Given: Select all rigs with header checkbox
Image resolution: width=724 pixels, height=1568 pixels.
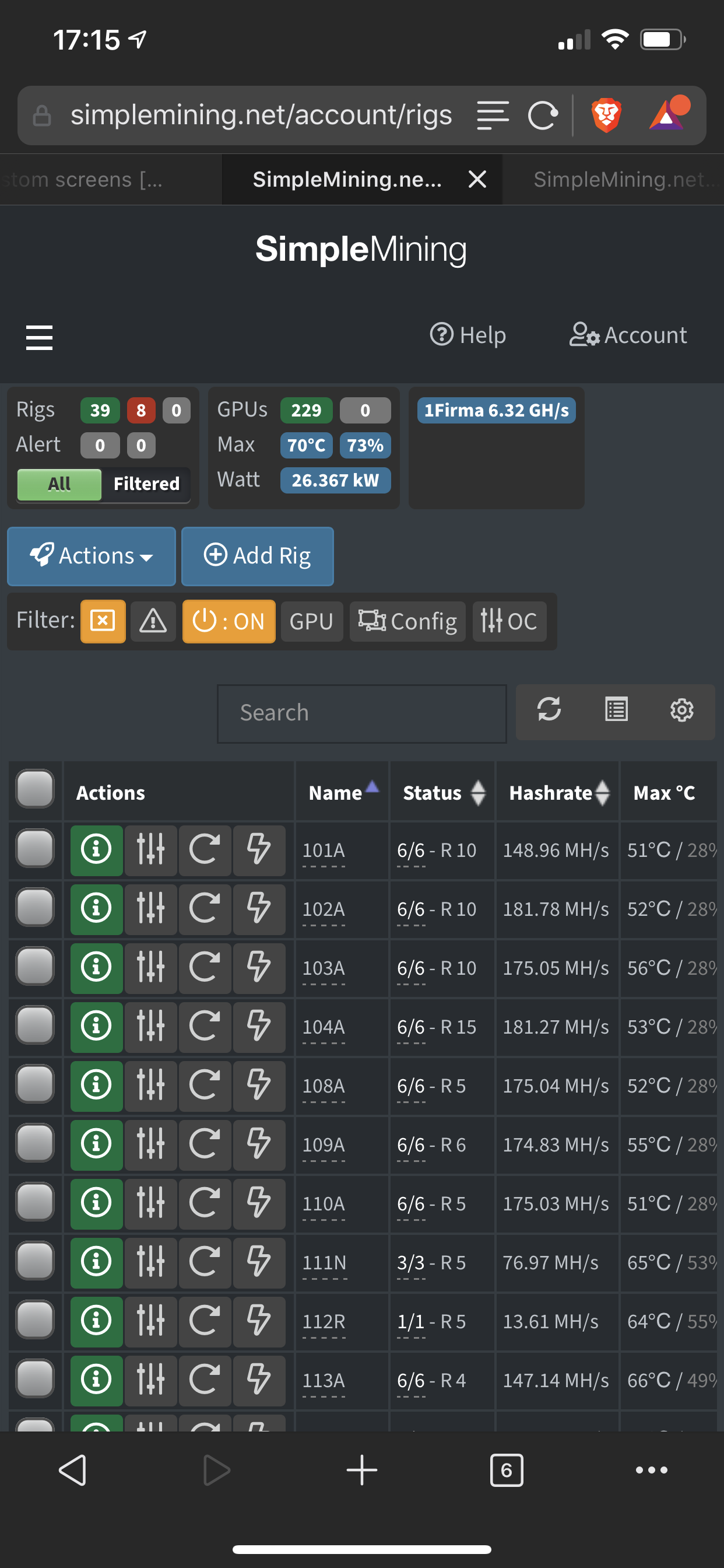Looking at the screenshot, I should (x=36, y=789).
